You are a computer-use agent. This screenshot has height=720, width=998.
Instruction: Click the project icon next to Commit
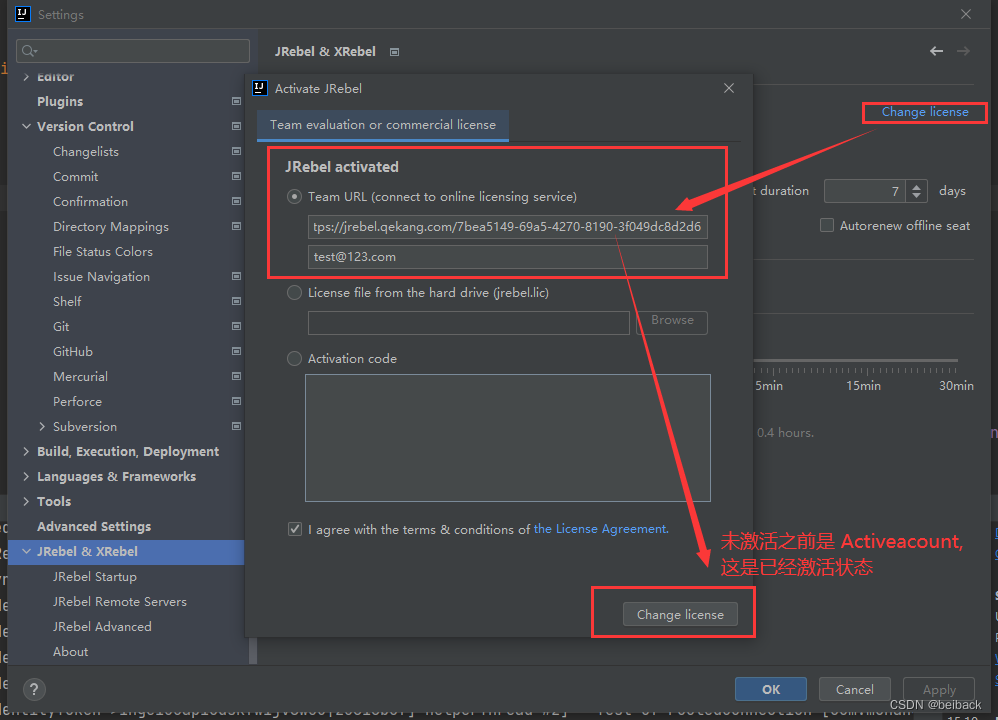pos(236,176)
